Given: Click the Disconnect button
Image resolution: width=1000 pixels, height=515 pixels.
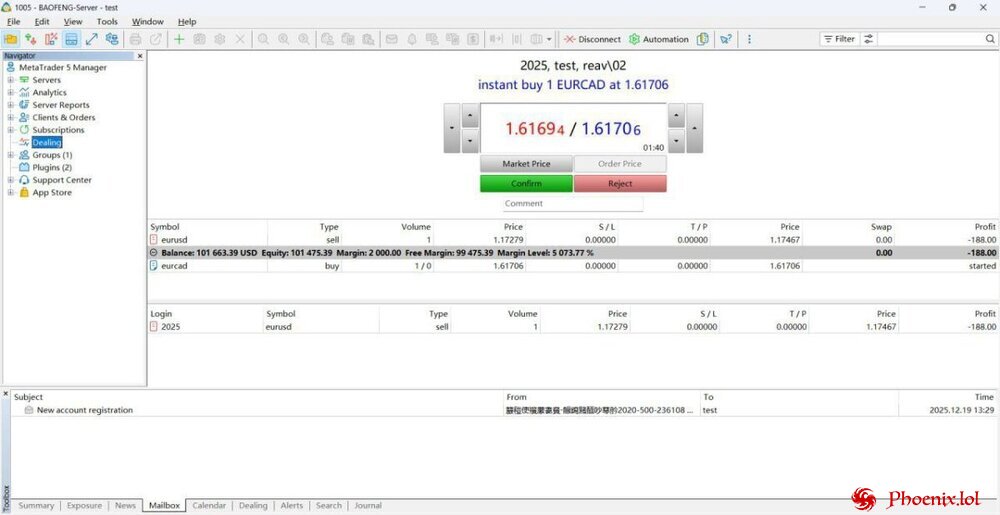Looking at the screenshot, I should tap(592, 39).
